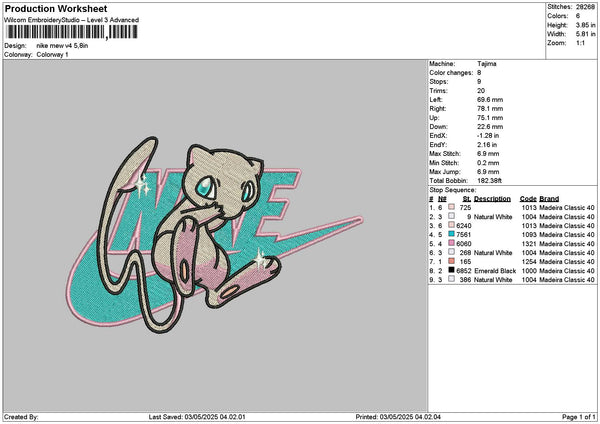Select the Height value 3.85 in
The height and width of the screenshot is (424, 600).
click(585, 25)
